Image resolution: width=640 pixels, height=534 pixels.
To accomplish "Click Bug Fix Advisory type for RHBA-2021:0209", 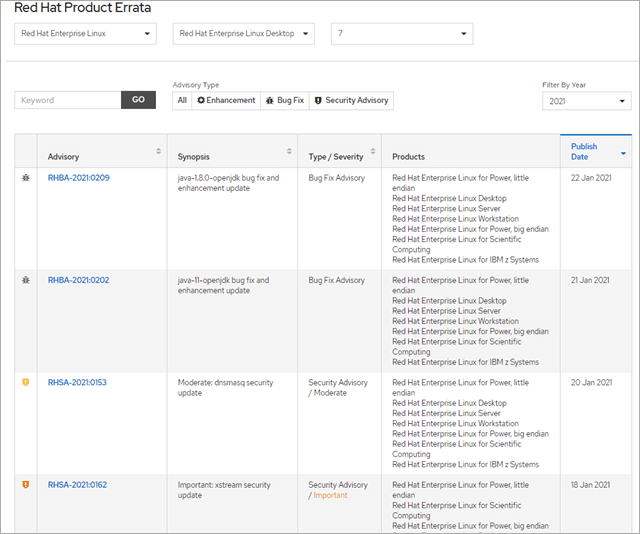I will click(x=337, y=178).
